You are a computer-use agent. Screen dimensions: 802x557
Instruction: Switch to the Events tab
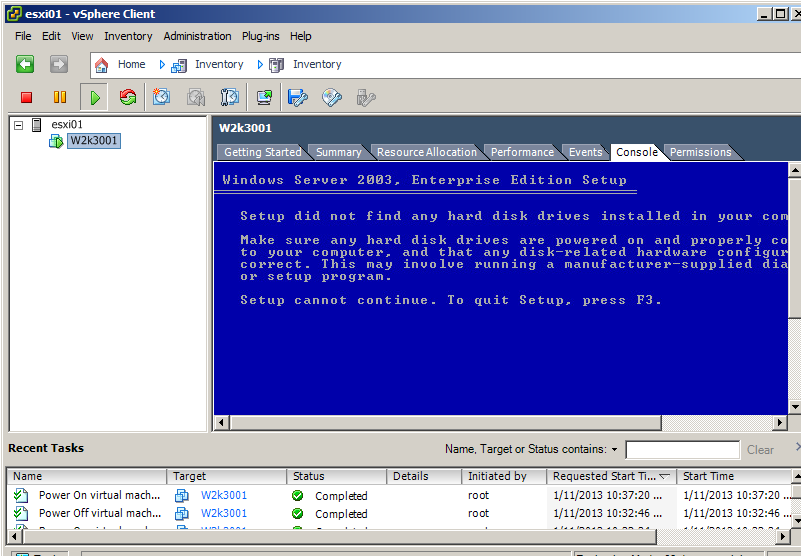[586, 152]
